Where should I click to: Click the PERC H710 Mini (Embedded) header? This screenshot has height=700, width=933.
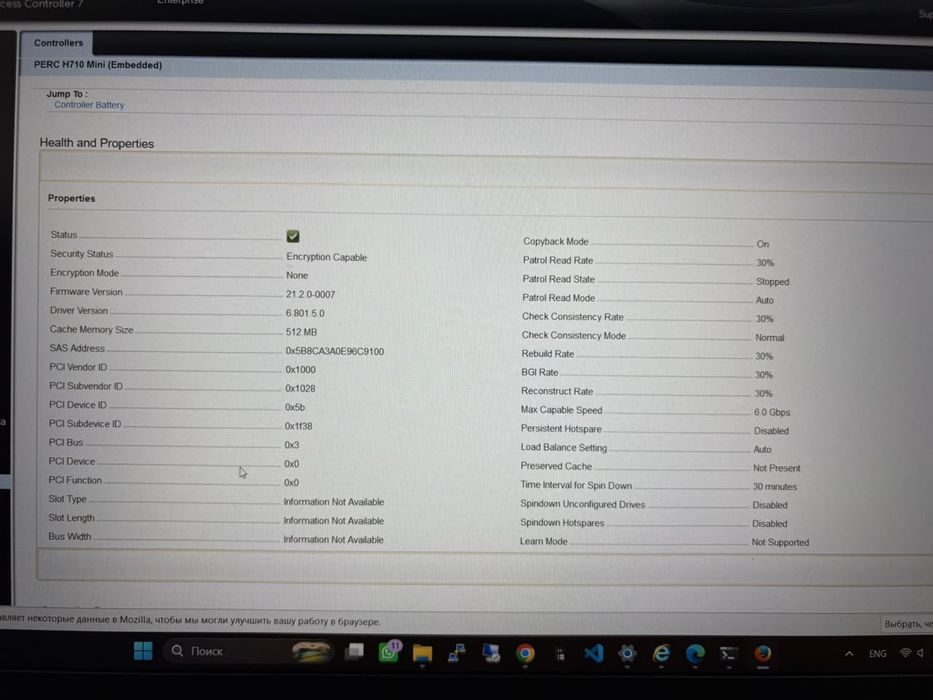tap(98, 65)
